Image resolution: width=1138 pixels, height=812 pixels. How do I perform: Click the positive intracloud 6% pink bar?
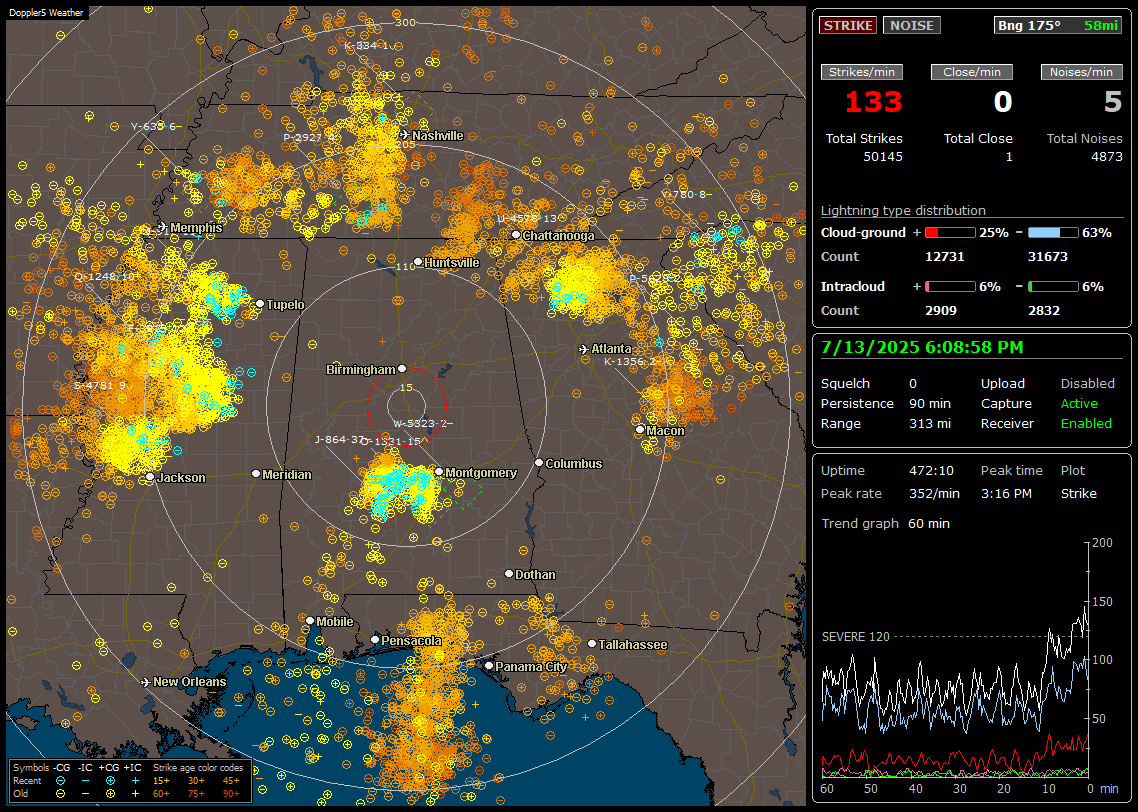point(949,287)
